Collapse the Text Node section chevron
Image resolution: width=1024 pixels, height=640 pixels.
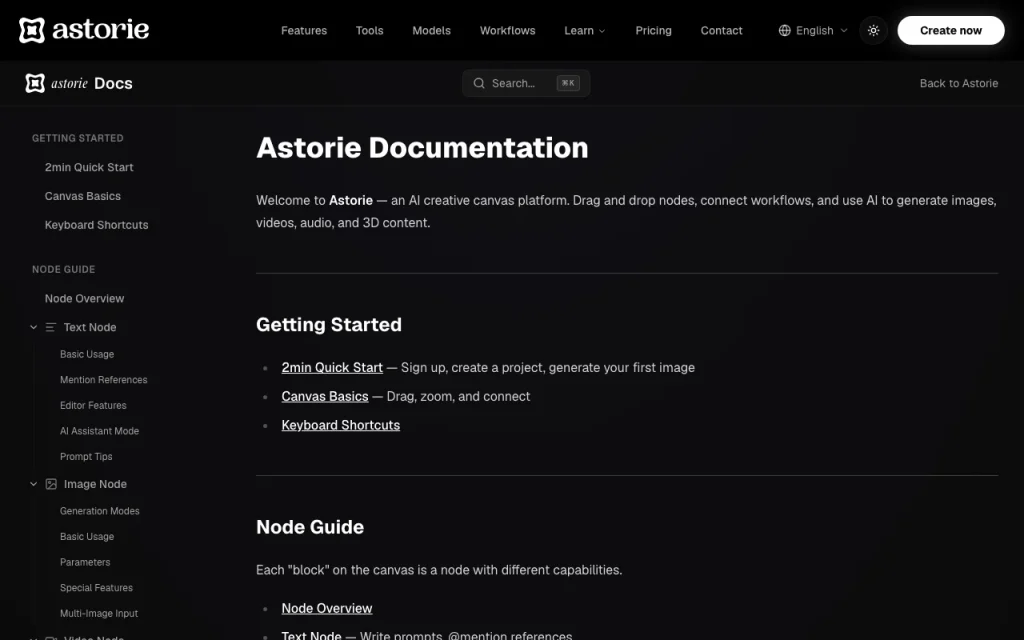tap(33, 327)
